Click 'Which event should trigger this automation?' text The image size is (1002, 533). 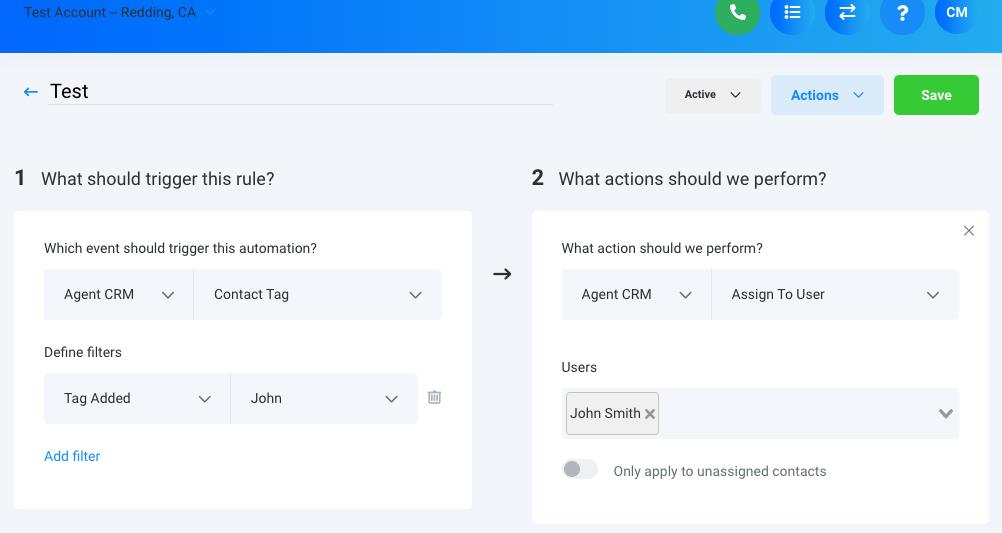[x=180, y=249]
